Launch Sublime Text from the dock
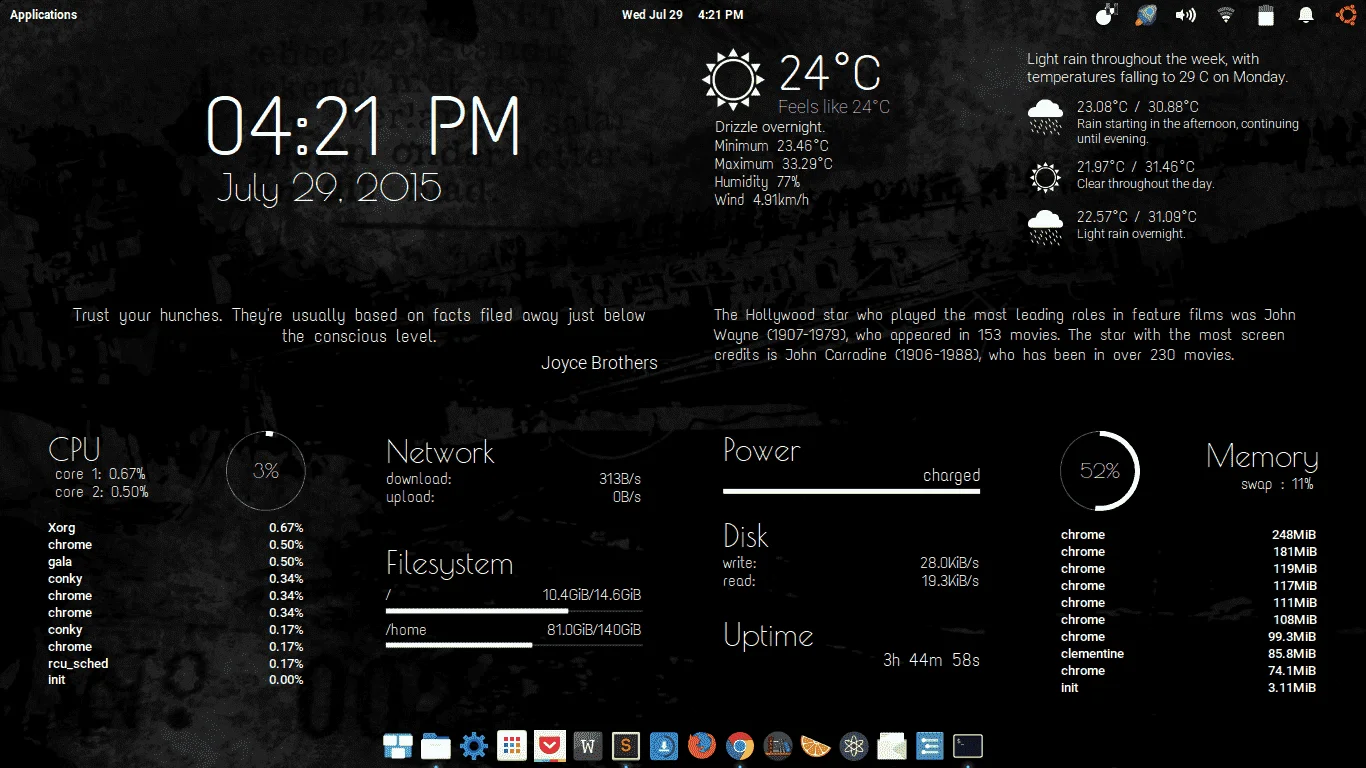Viewport: 1366px width, 768px height. click(626, 746)
